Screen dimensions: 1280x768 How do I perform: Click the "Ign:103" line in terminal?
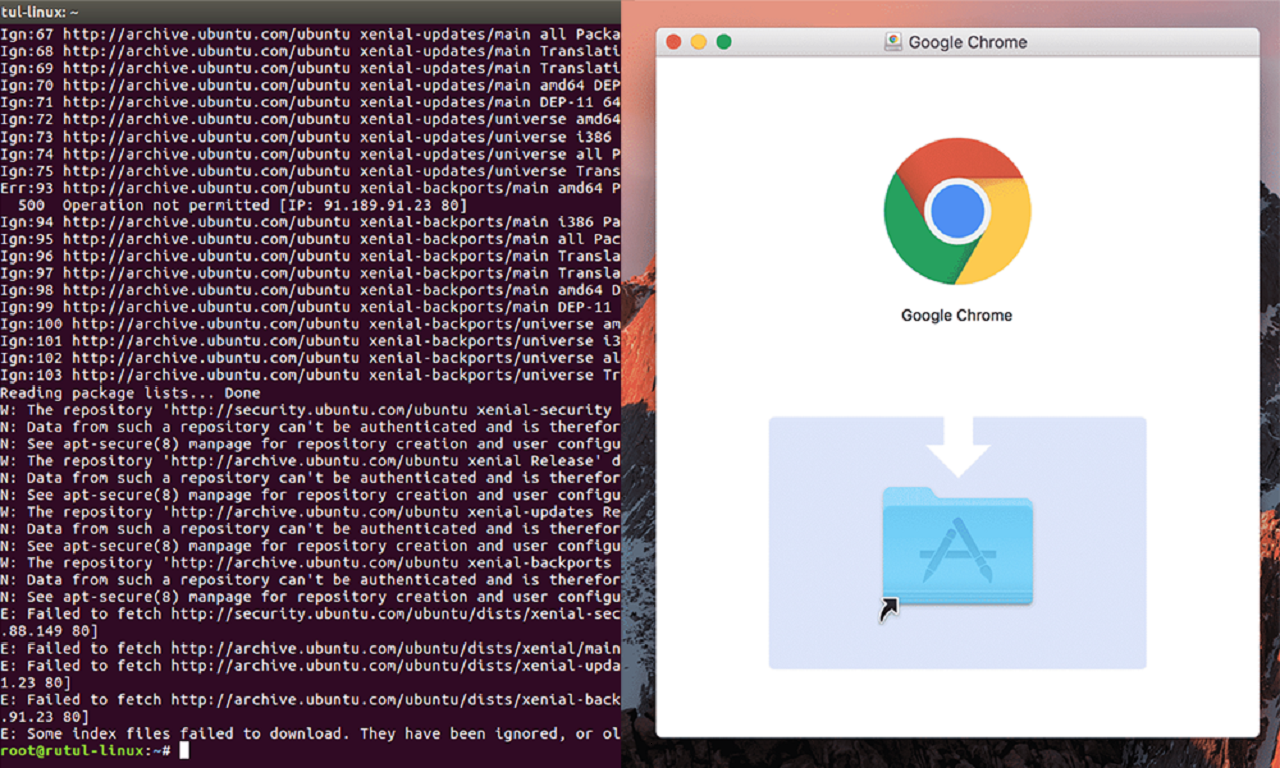[x=310, y=375]
